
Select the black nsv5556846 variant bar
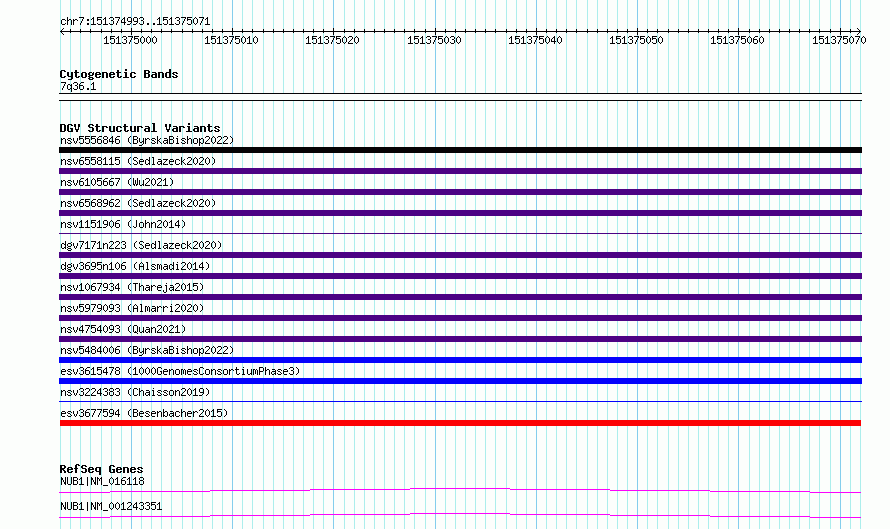coord(460,150)
